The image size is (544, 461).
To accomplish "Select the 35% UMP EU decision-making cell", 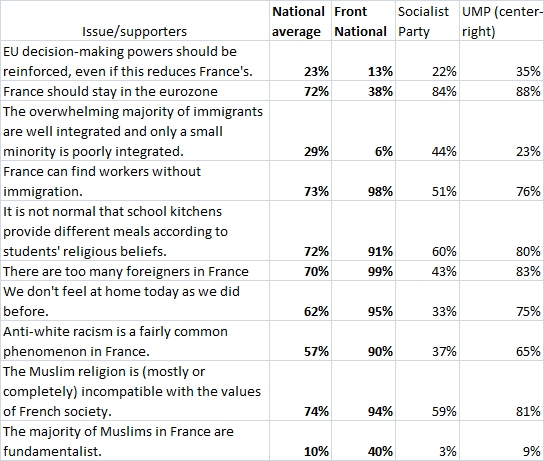I will coord(502,61).
